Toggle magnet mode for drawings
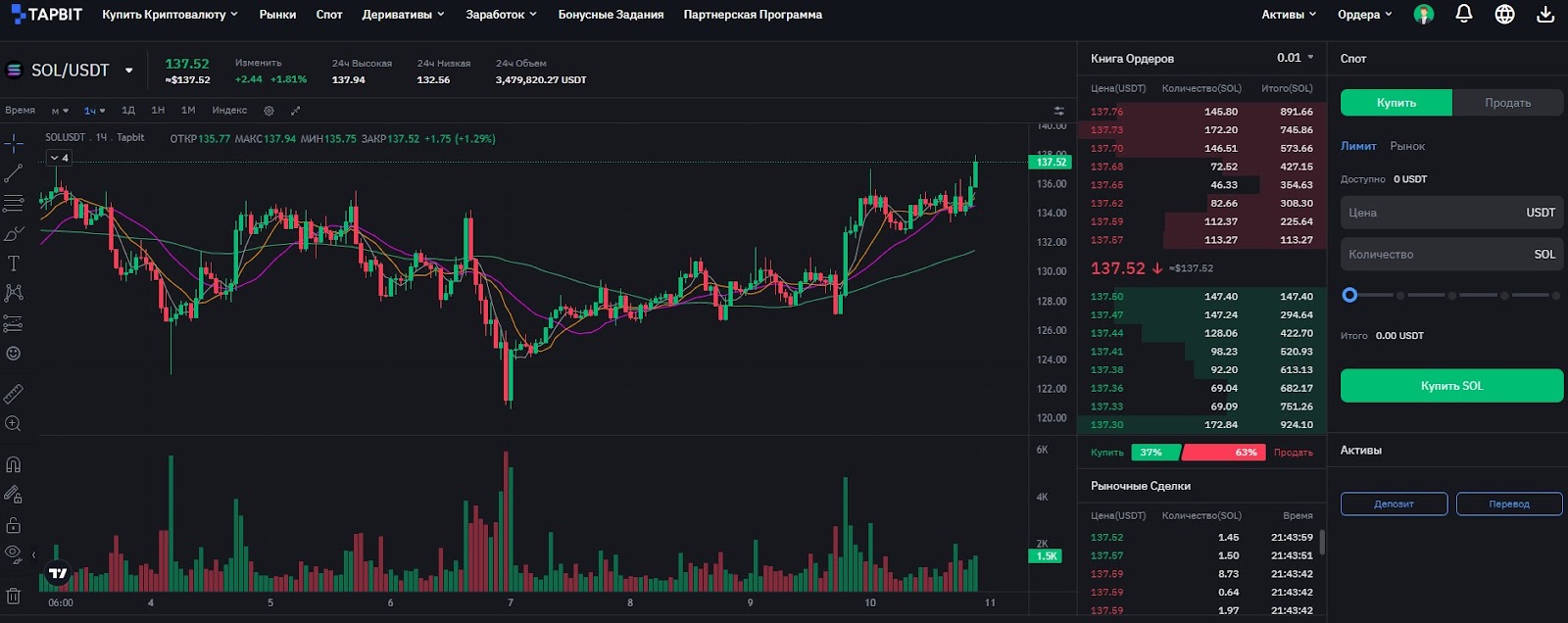The width and height of the screenshot is (1568, 623). (x=14, y=465)
